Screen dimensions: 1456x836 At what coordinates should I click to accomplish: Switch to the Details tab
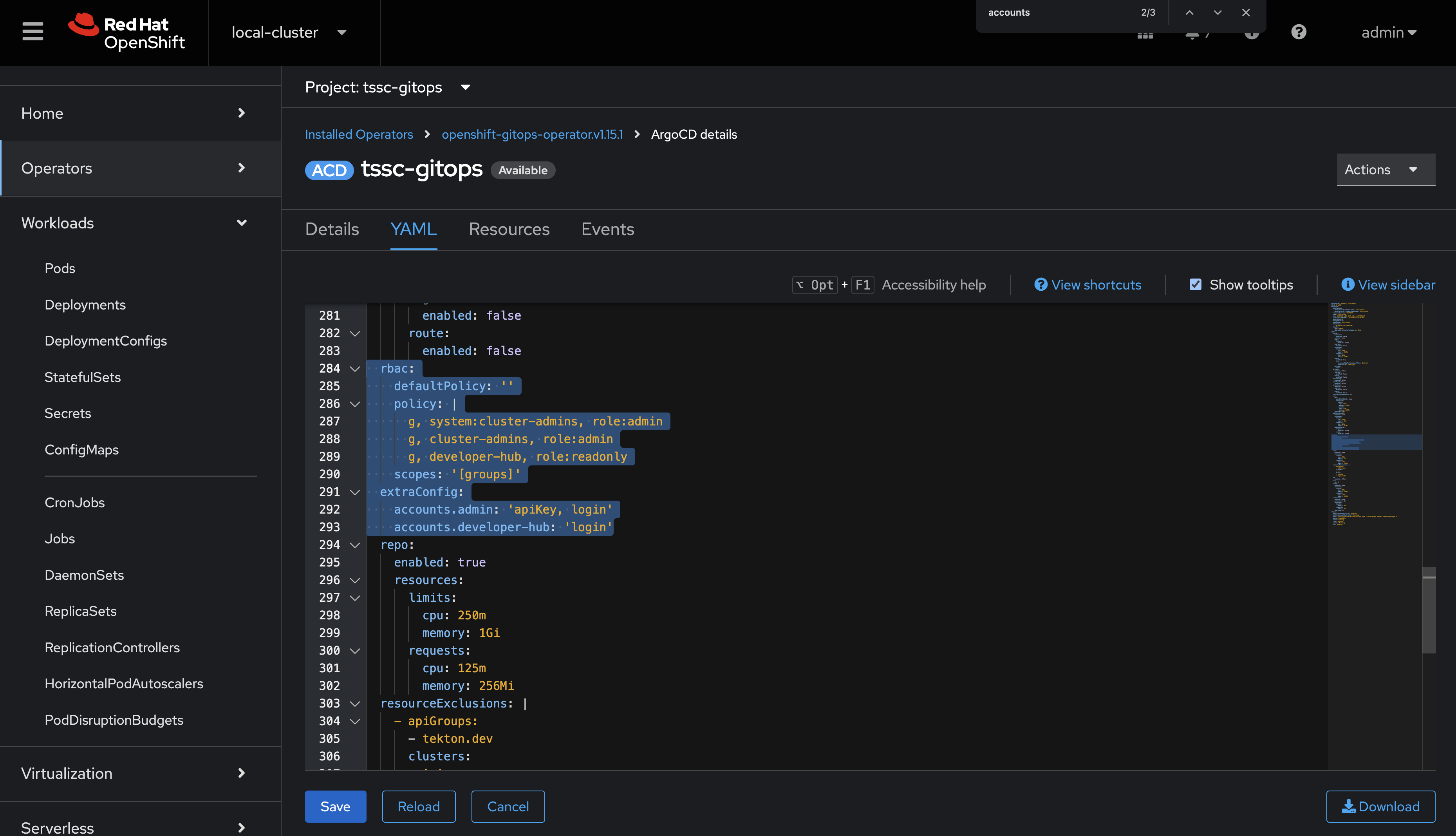332,229
